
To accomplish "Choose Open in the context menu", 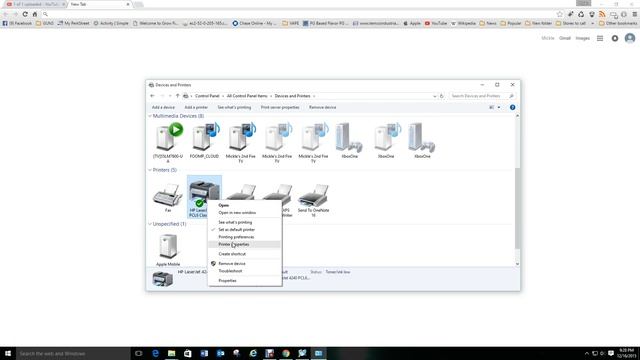I will [x=223, y=205].
